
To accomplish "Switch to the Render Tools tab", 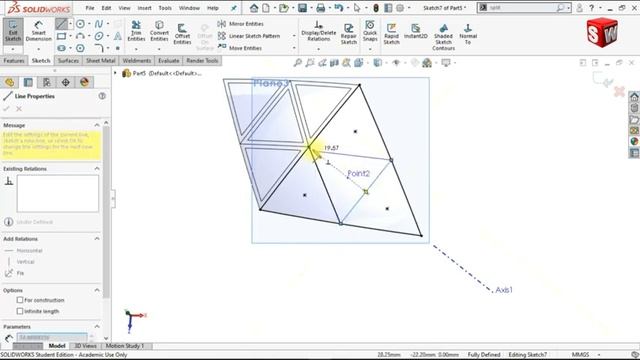I will (x=202, y=61).
